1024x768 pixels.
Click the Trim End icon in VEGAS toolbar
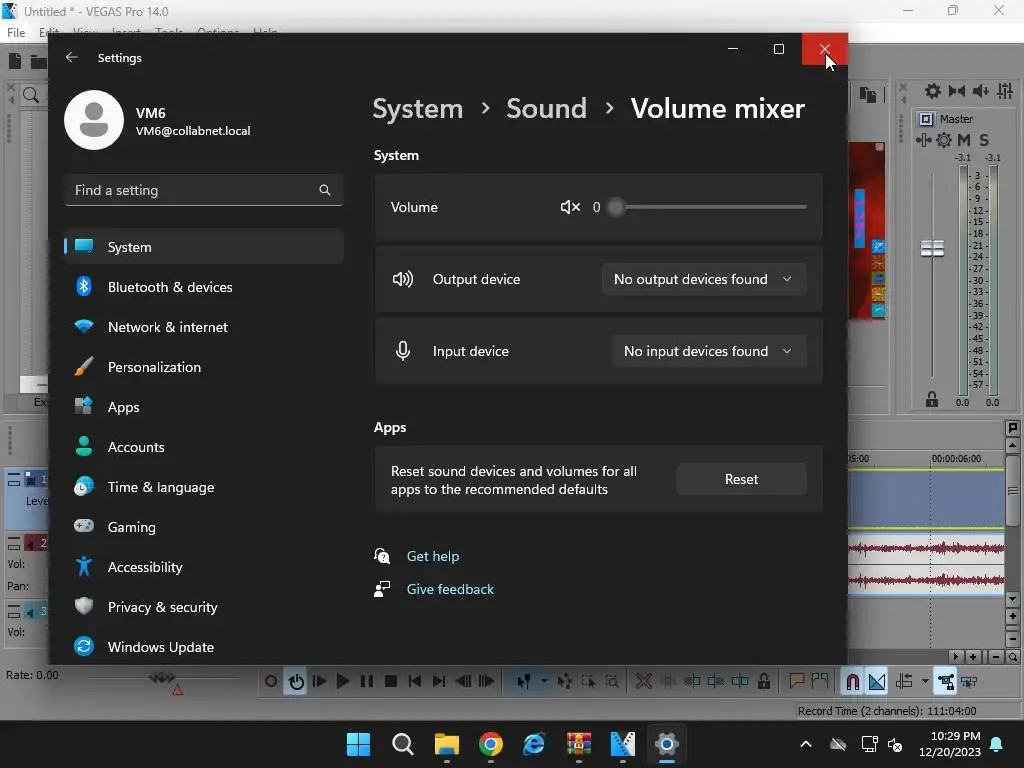pos(716,681)
